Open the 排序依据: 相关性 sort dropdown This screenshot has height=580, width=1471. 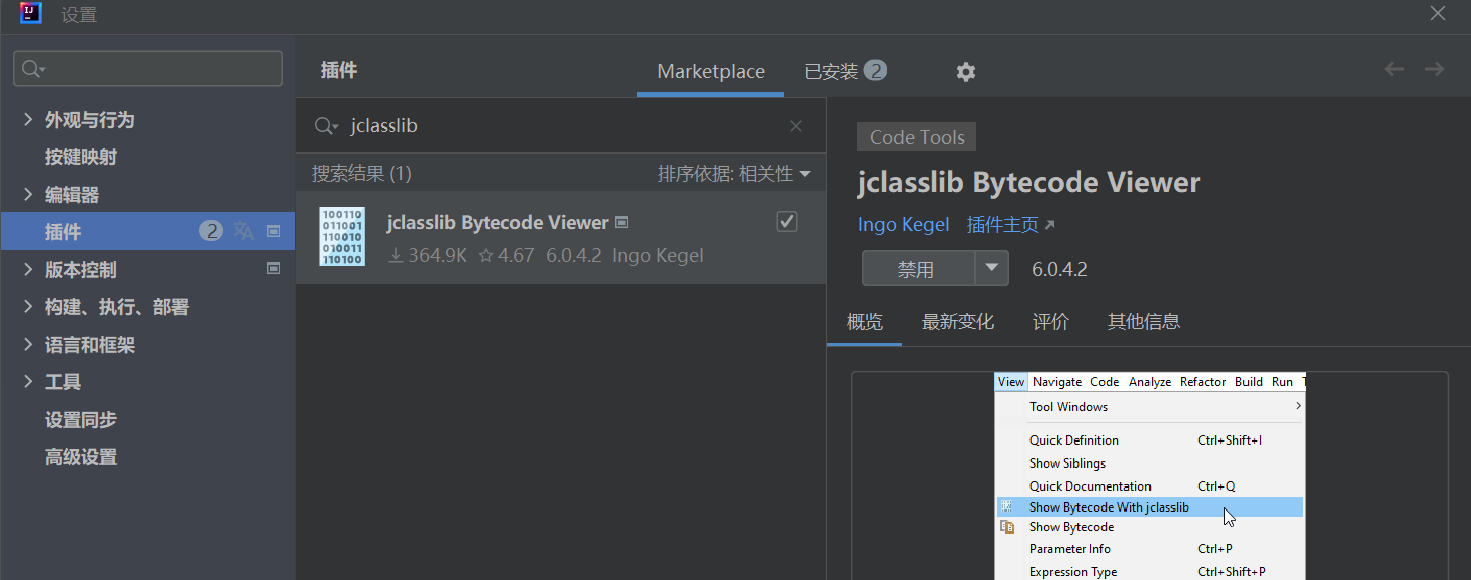pos(734,174)
